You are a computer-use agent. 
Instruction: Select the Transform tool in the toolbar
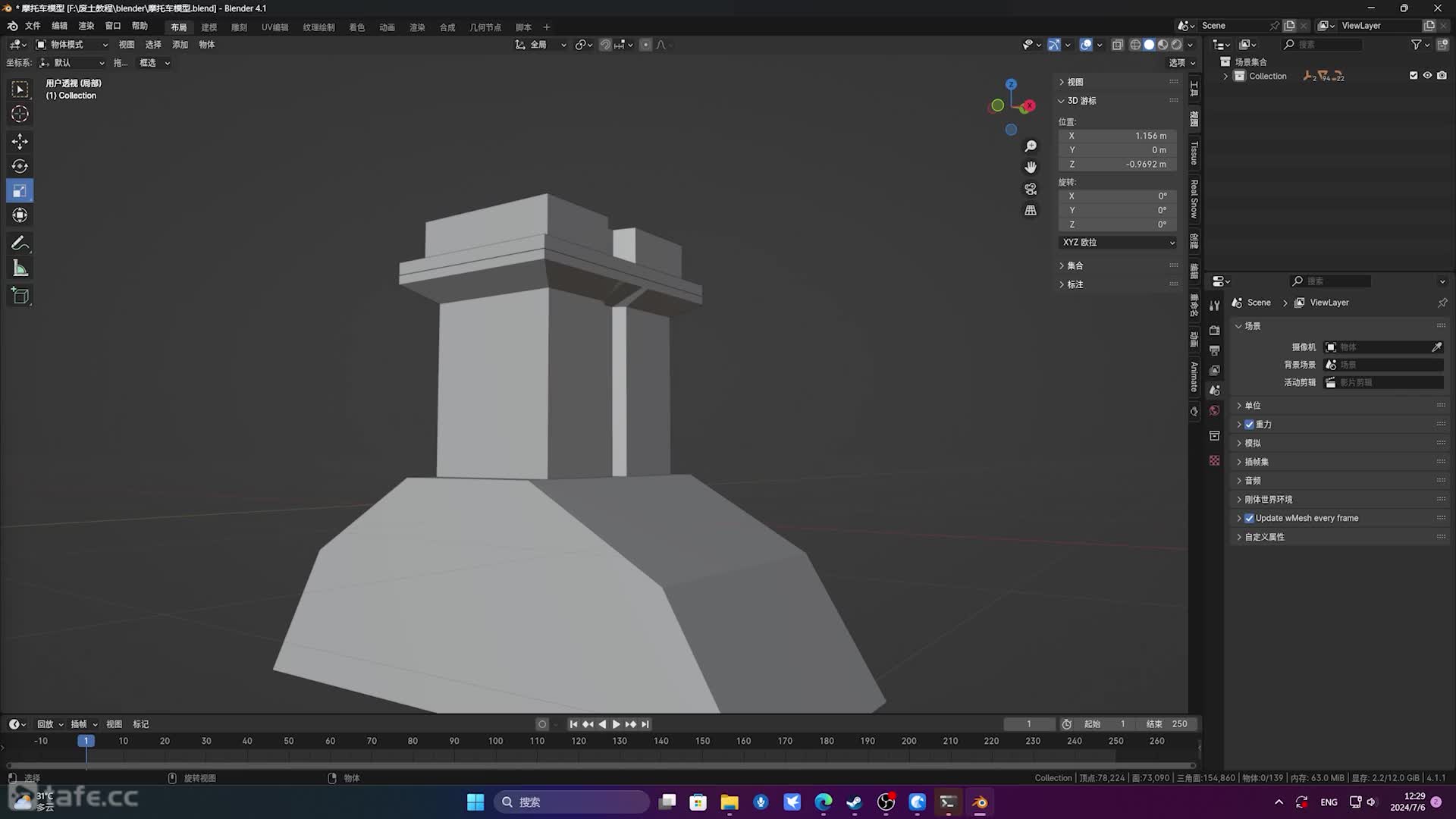click(x=20, y=215)
